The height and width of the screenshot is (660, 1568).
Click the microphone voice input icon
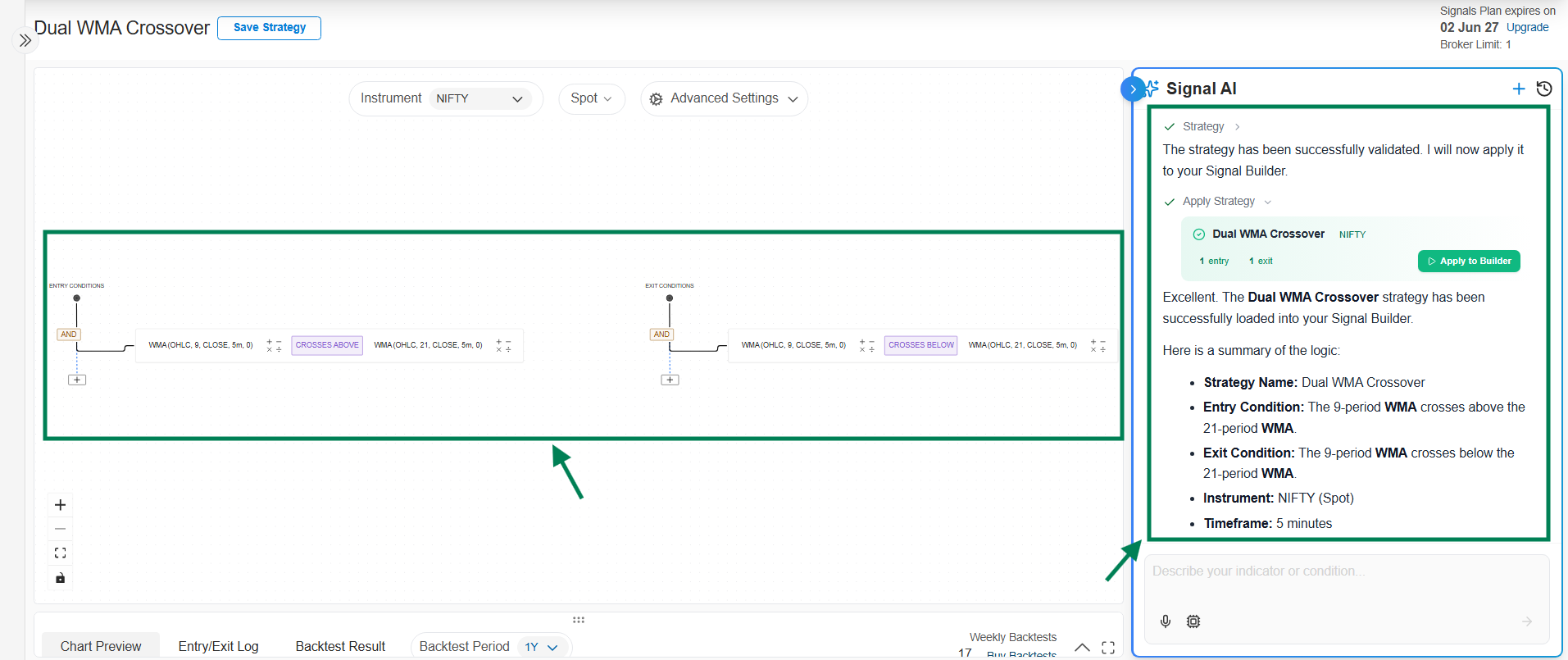click(x=1165, y=621)
